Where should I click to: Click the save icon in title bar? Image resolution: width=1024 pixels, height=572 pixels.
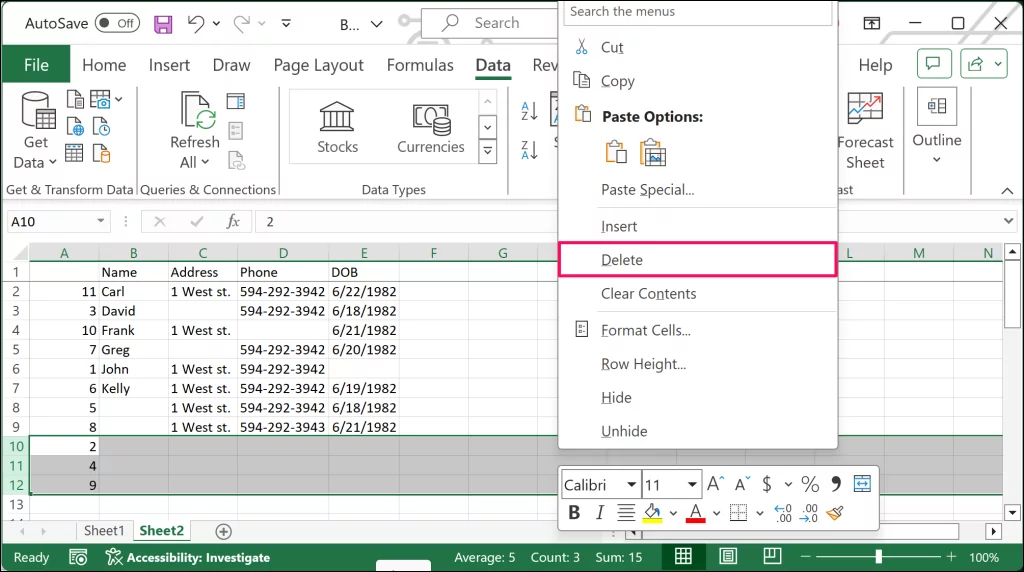(163, 24)
